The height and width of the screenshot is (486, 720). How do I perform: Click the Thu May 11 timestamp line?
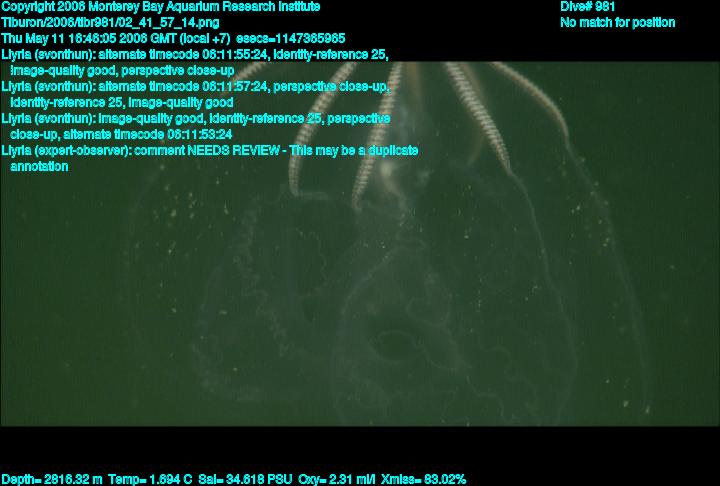(173, 39)
